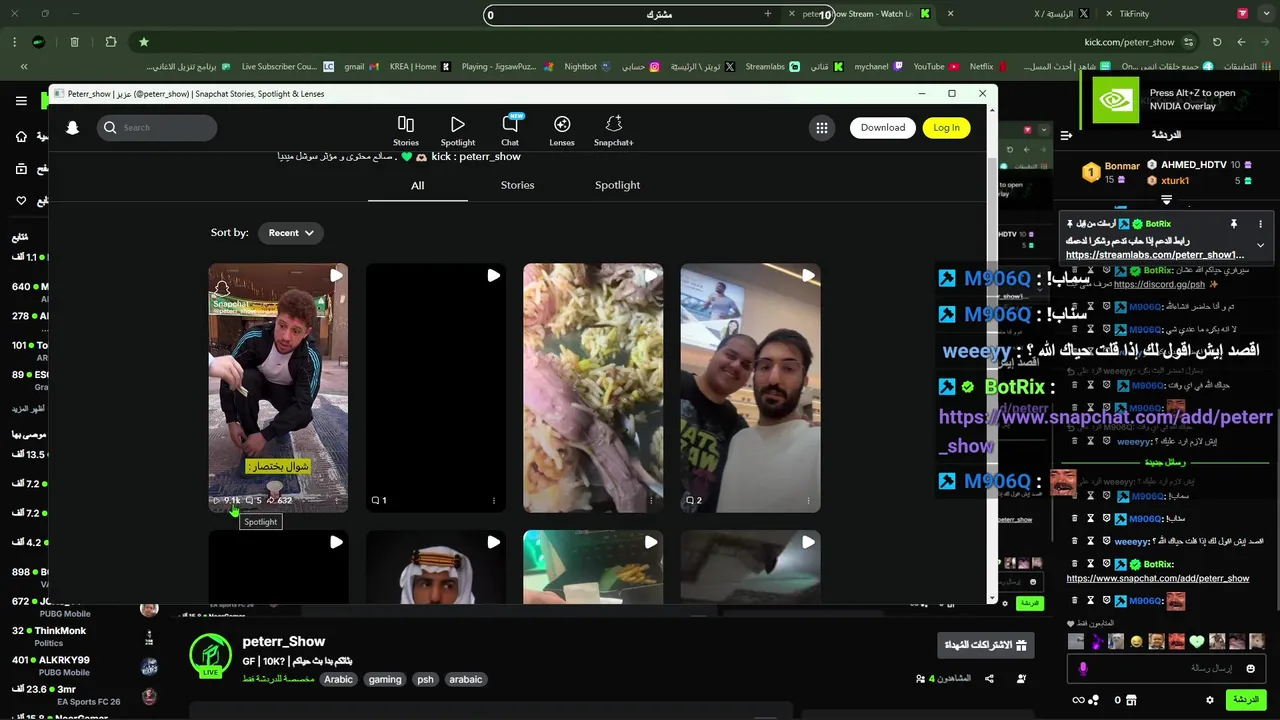Viewport: 1280px width, 720px height.
Task: Open the KREA | Home bookmark
Action: pos(419,67)
